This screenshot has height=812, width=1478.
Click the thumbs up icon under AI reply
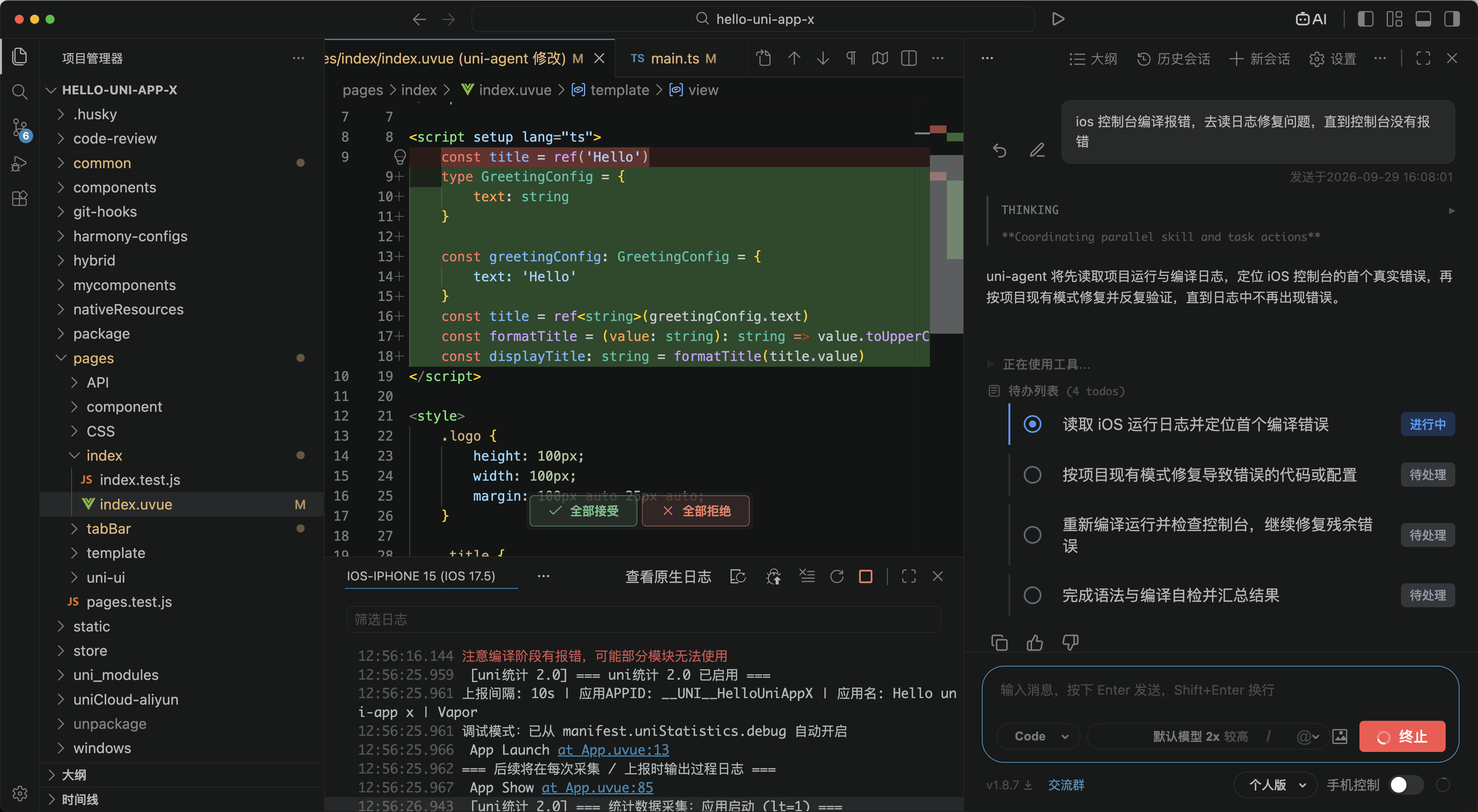(x=1035, y=642)
